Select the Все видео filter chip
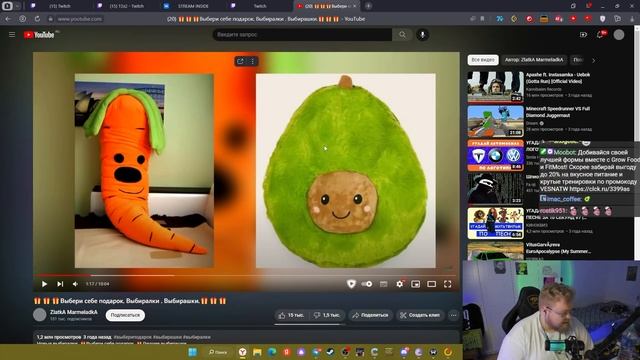640x360 pixels. 483,60
